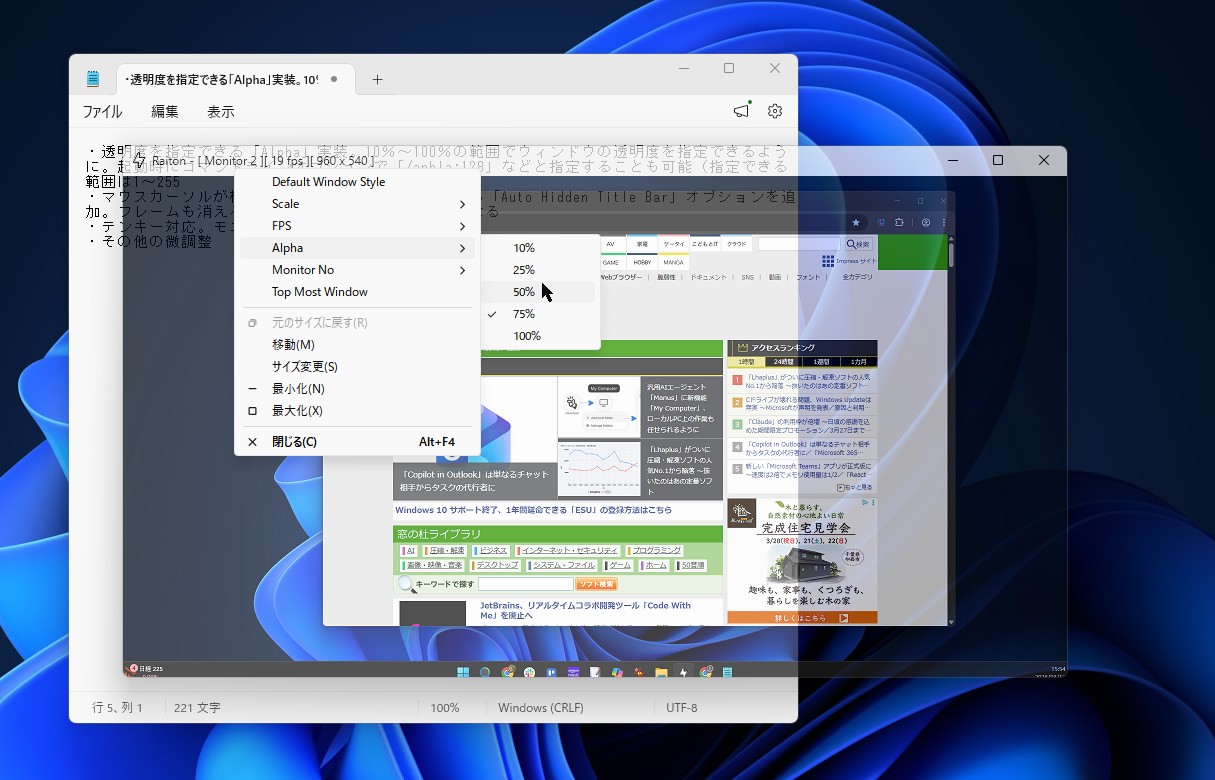Click the Impress サイト grid icon
The image size is (1215, 780).
pos(828,261)
